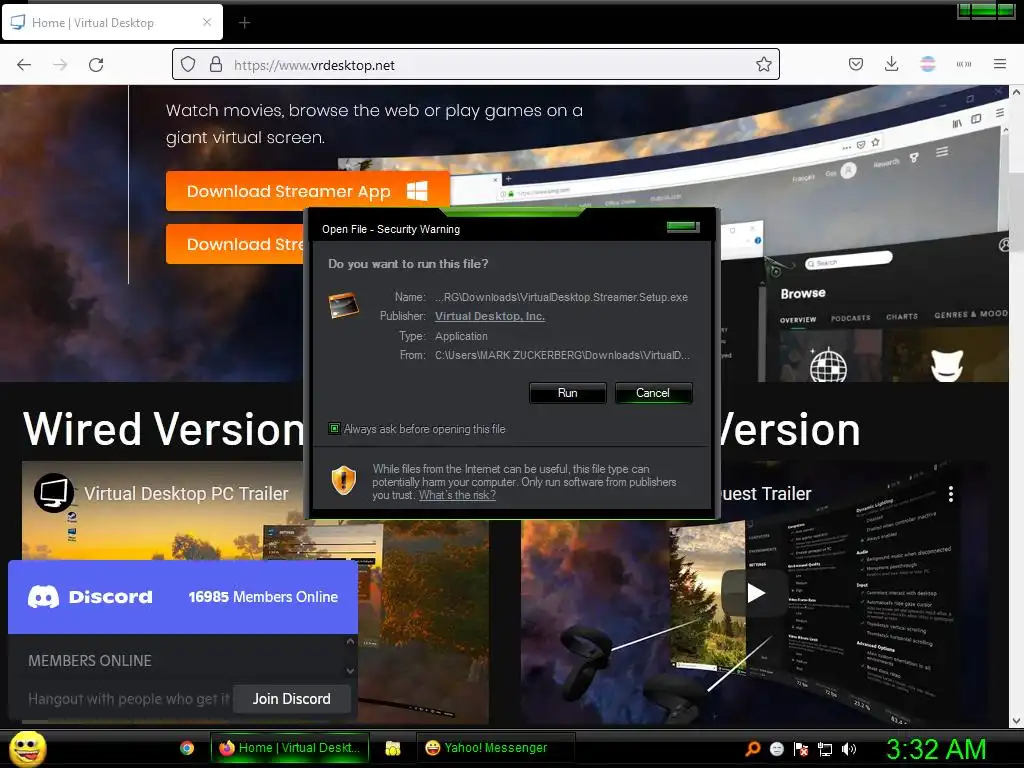The image size is (1024, 768).
Task: Close the Home | Virtual Desktop tab
Action: (206, 22)
